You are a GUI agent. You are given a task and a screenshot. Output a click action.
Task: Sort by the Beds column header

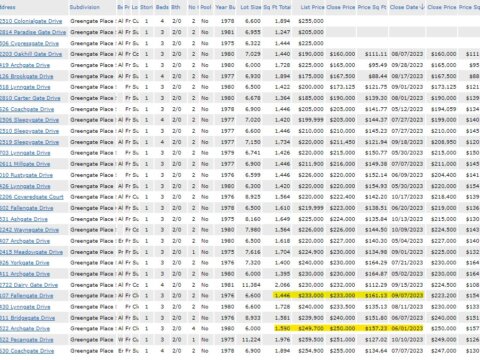(x=162, y=7)
